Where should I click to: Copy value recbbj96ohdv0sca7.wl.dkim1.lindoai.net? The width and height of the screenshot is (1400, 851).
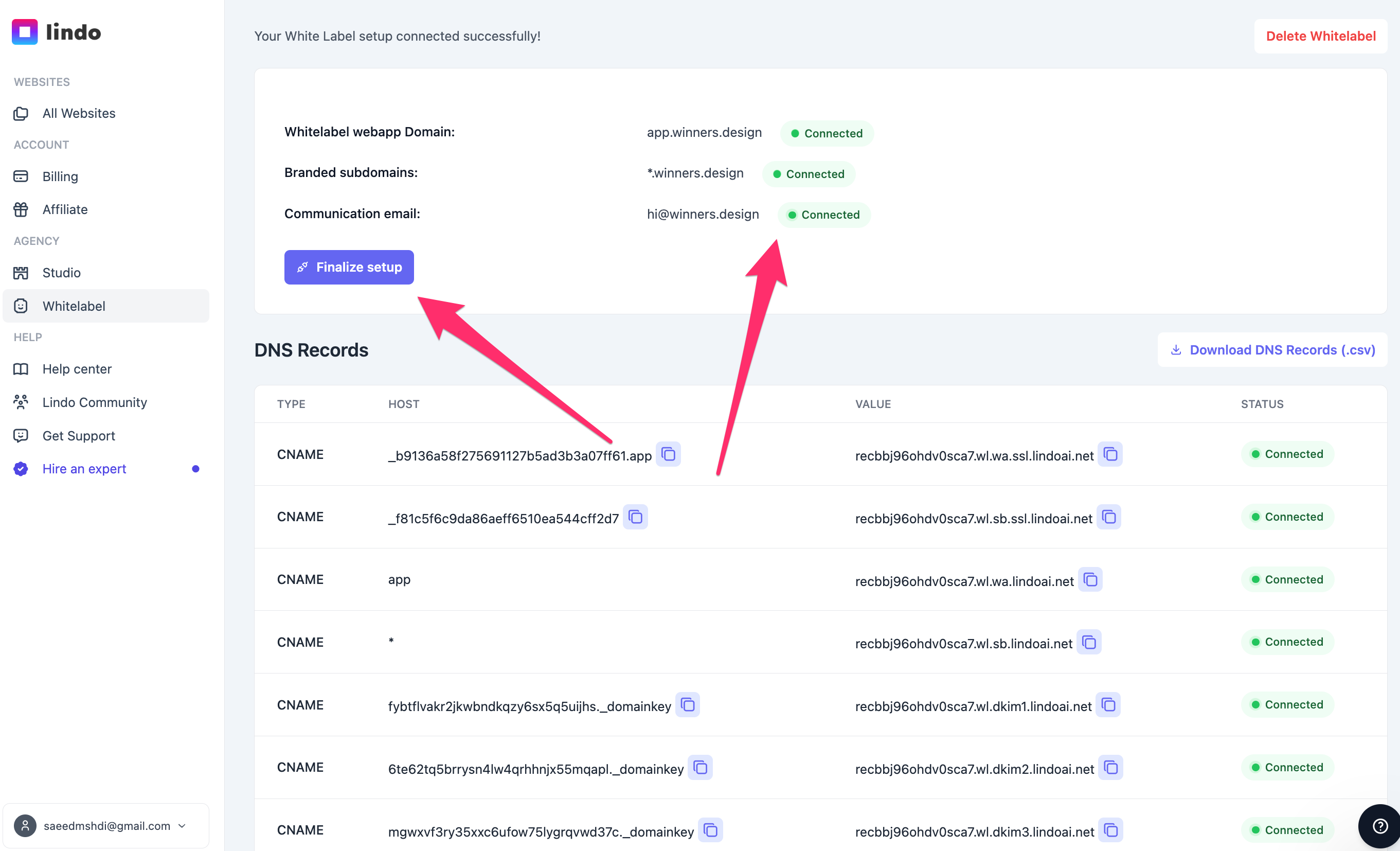coord(1108,705)
